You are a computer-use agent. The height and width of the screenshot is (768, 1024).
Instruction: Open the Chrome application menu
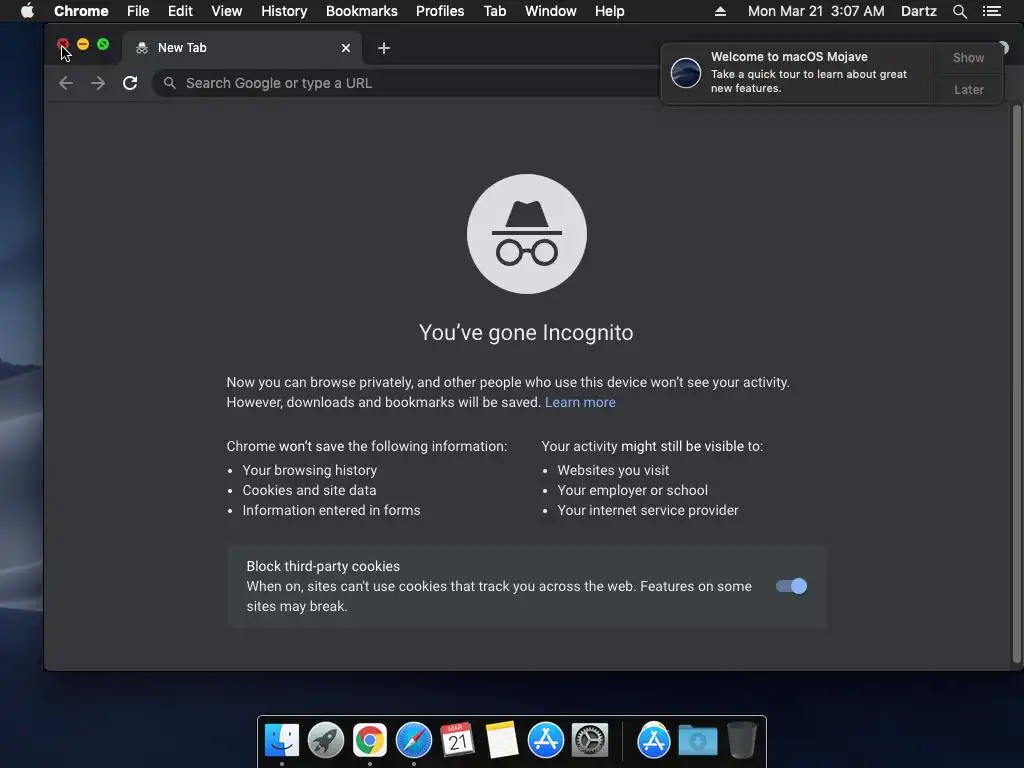[x=81, y=11]
